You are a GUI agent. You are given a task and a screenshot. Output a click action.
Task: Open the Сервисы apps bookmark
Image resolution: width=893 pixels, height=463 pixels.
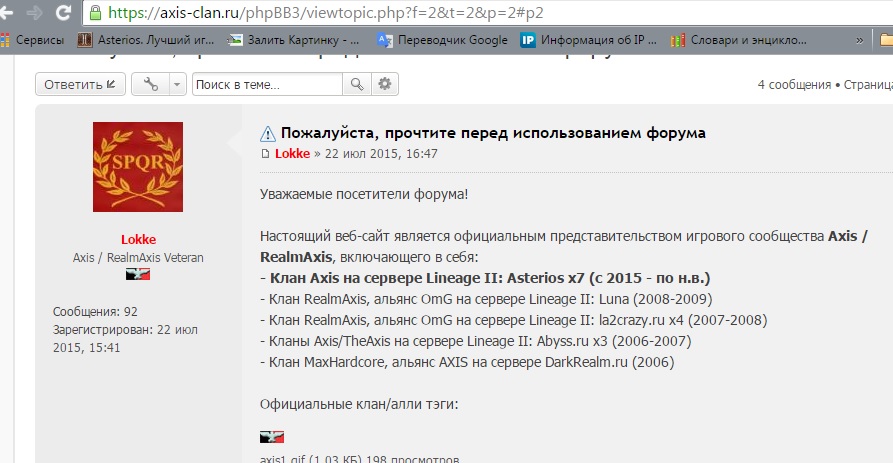(32, 40)
